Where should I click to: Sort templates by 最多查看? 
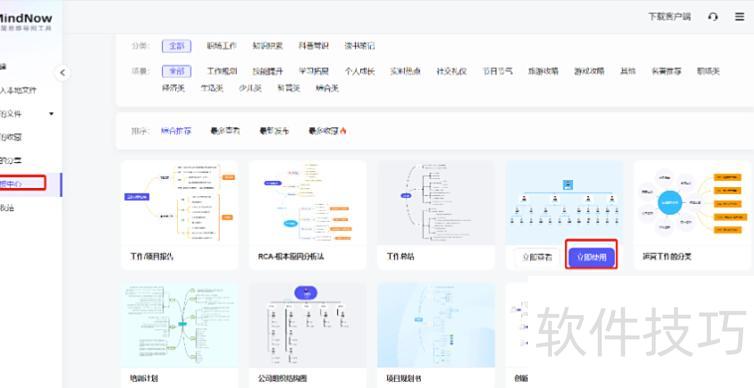(x=225, y=131)
